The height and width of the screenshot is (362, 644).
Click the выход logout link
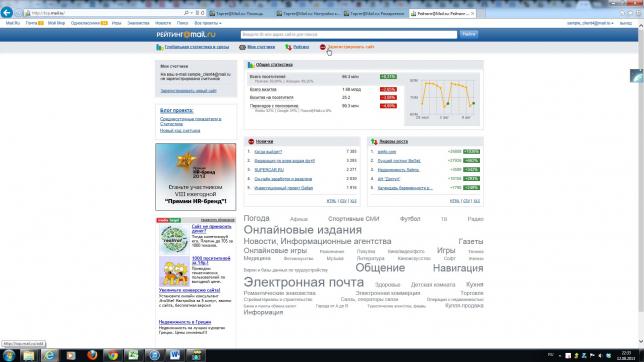coord(626,23)
